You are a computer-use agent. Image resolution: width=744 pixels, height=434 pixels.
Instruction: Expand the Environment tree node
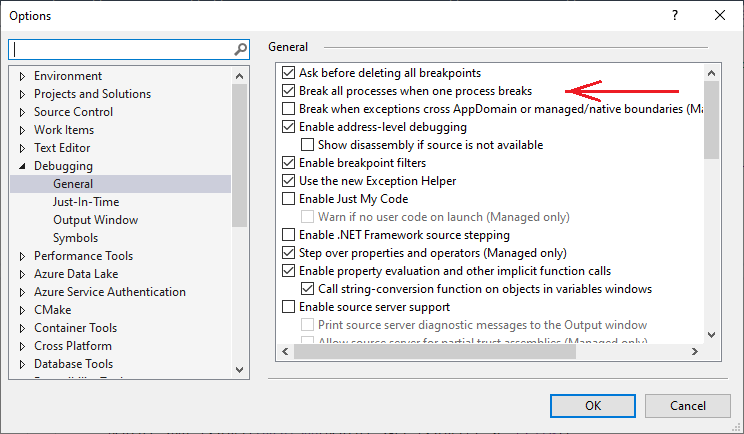(23, 76)
